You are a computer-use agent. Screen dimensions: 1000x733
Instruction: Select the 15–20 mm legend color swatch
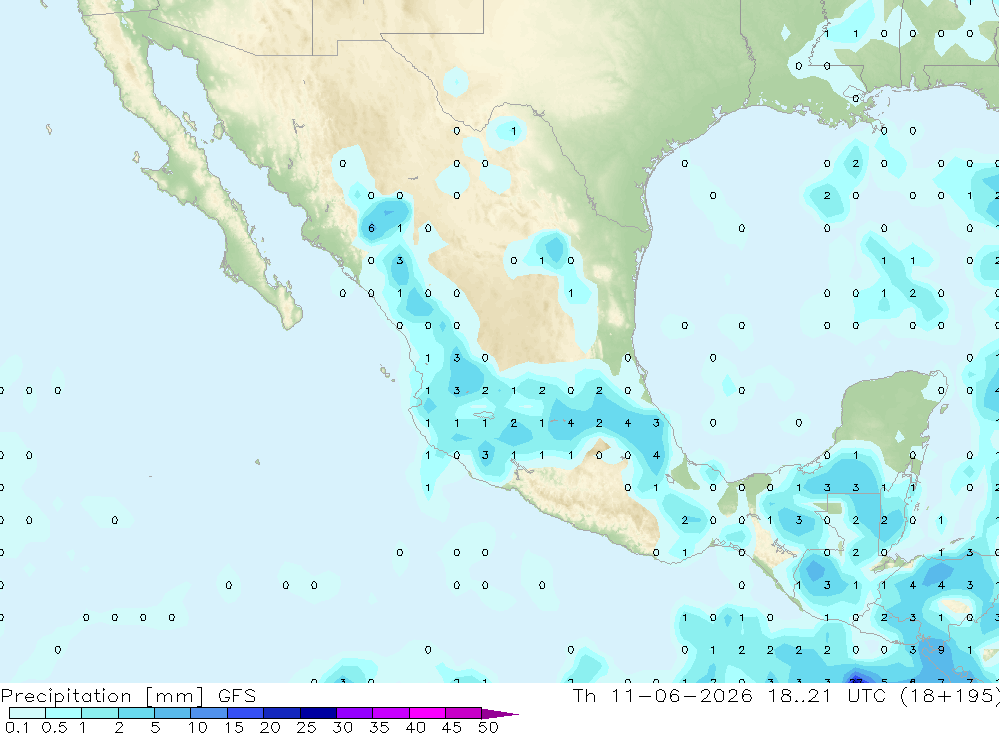pos(245,713)
